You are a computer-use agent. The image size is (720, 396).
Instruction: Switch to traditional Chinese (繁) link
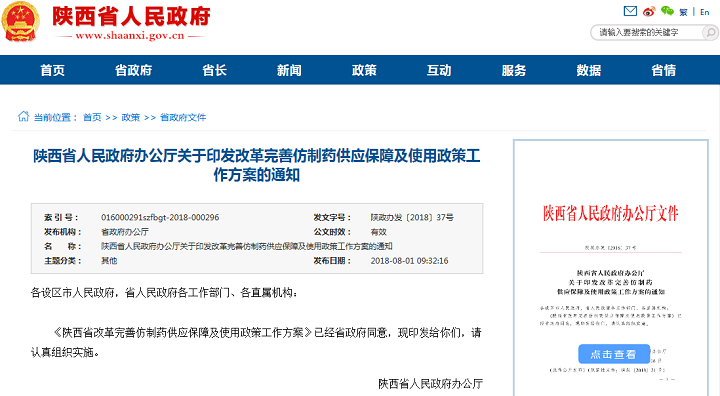point(683,12)
